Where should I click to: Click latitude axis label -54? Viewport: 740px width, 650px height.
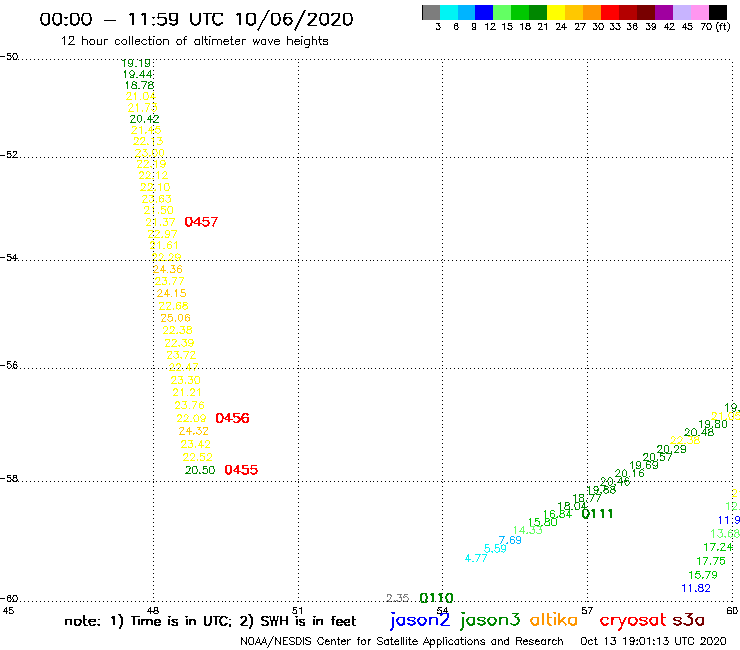(x=9, y=257)
